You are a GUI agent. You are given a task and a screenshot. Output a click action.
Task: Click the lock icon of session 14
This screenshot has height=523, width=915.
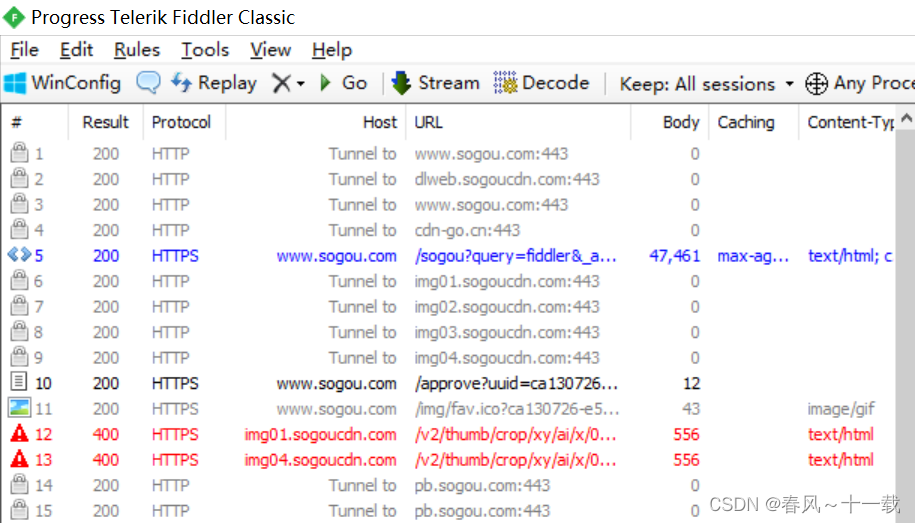pos(19,484)
